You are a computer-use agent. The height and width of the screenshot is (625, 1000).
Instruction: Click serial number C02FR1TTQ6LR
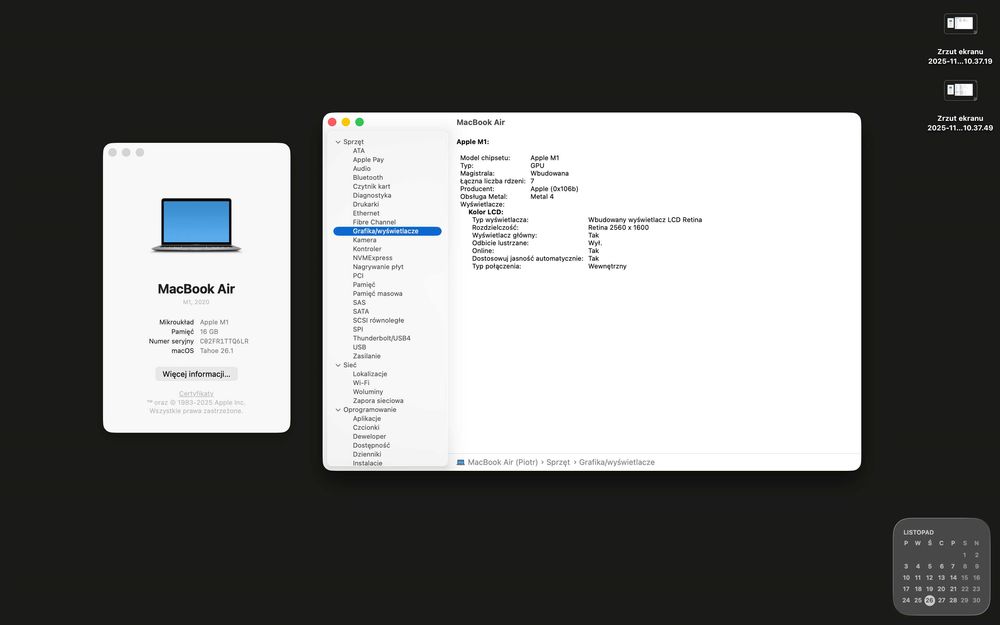[x=224, y=342]
